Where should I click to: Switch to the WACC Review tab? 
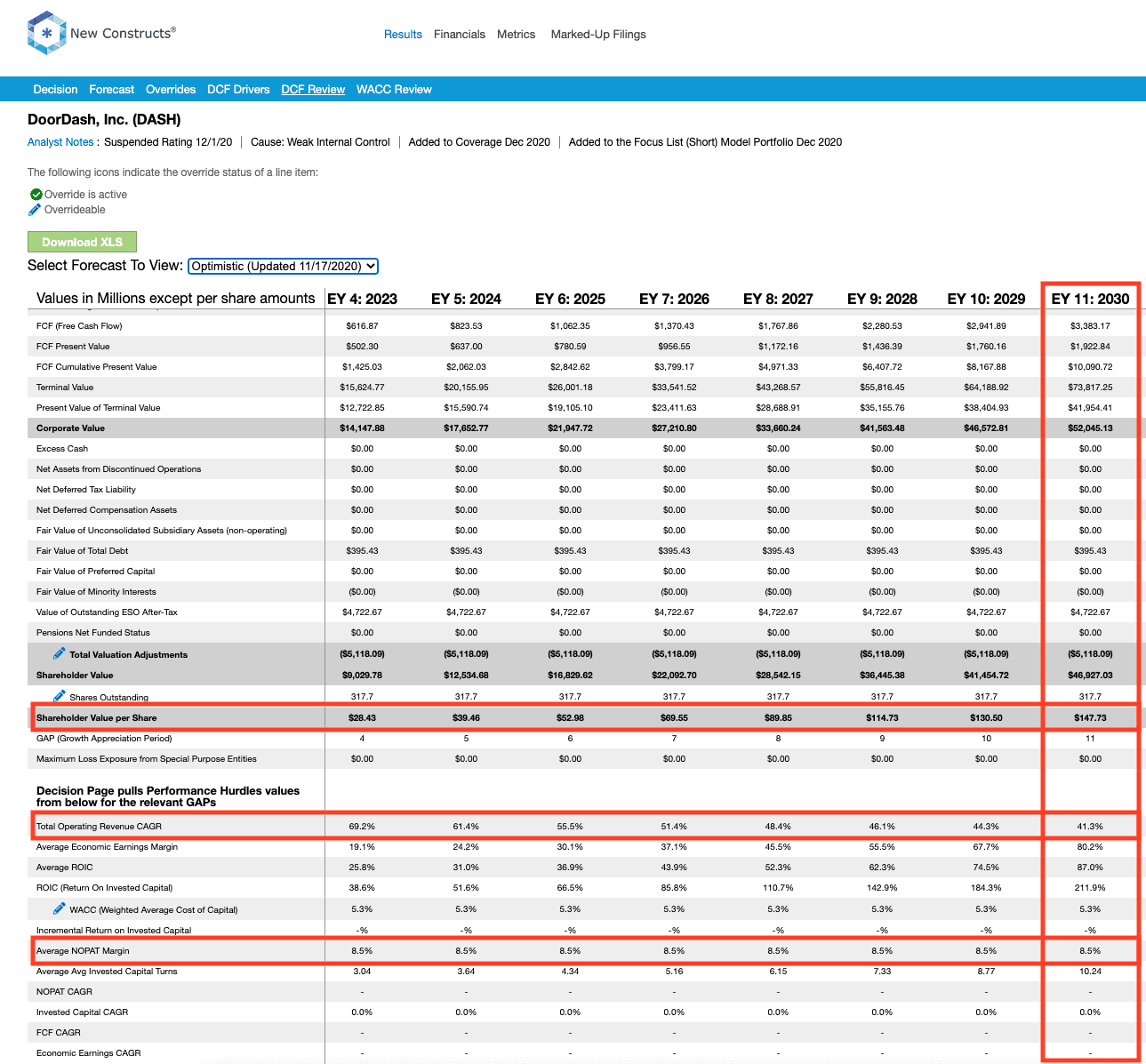(x=394, y=90)
